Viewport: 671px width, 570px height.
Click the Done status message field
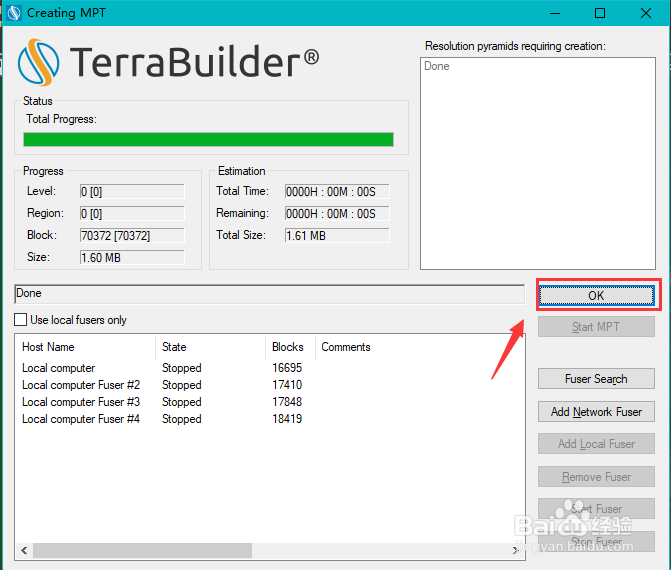(270, 294)
